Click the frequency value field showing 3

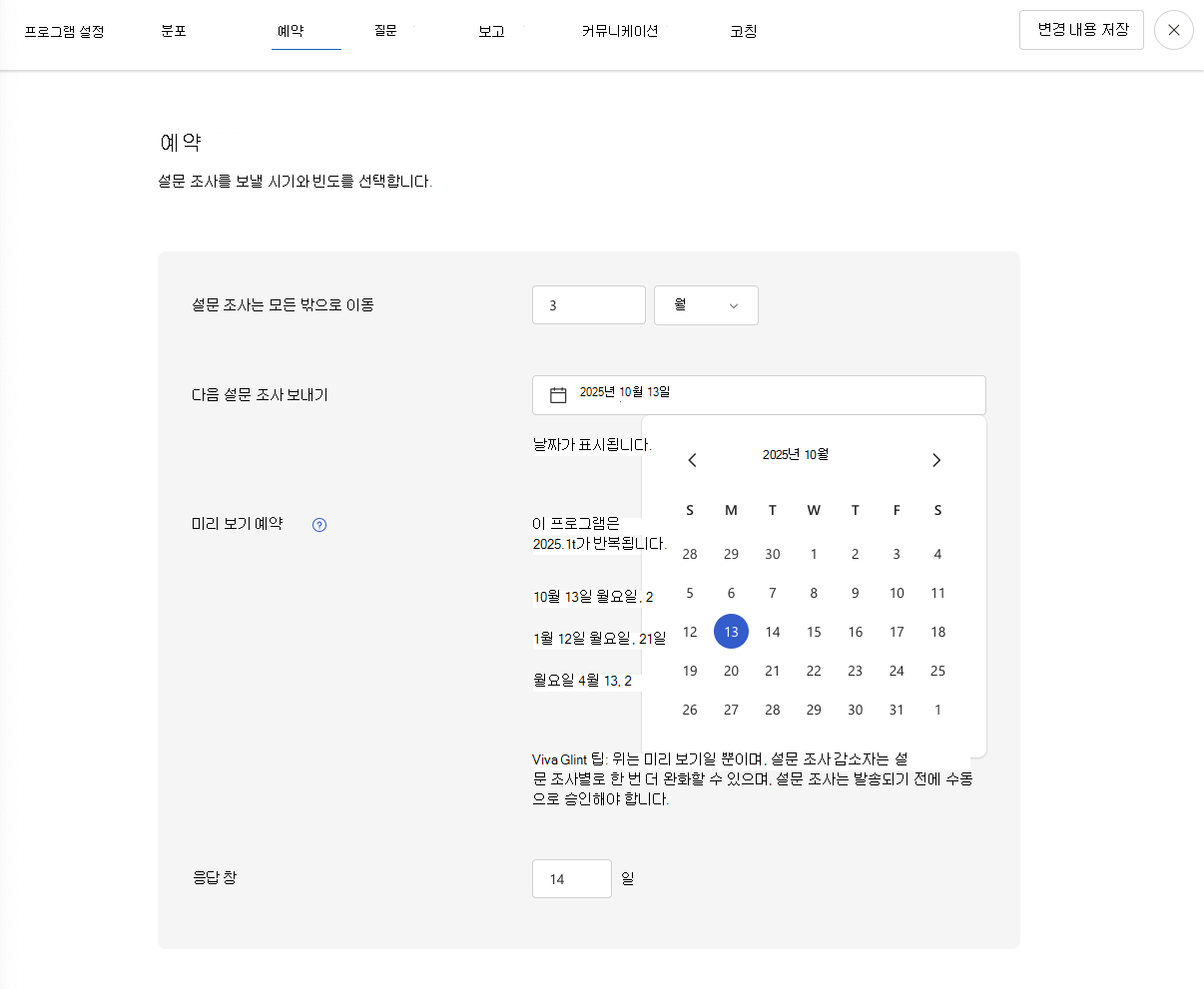click(x=588, y=304)
